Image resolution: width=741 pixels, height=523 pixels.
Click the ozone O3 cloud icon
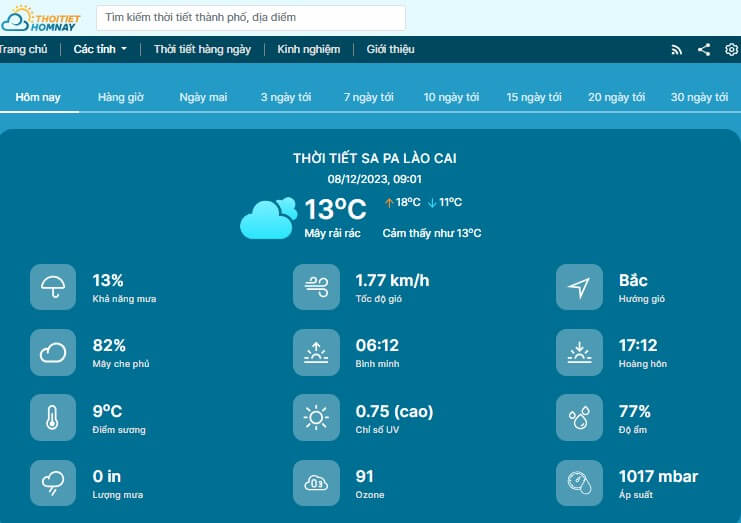click(316, 483)
